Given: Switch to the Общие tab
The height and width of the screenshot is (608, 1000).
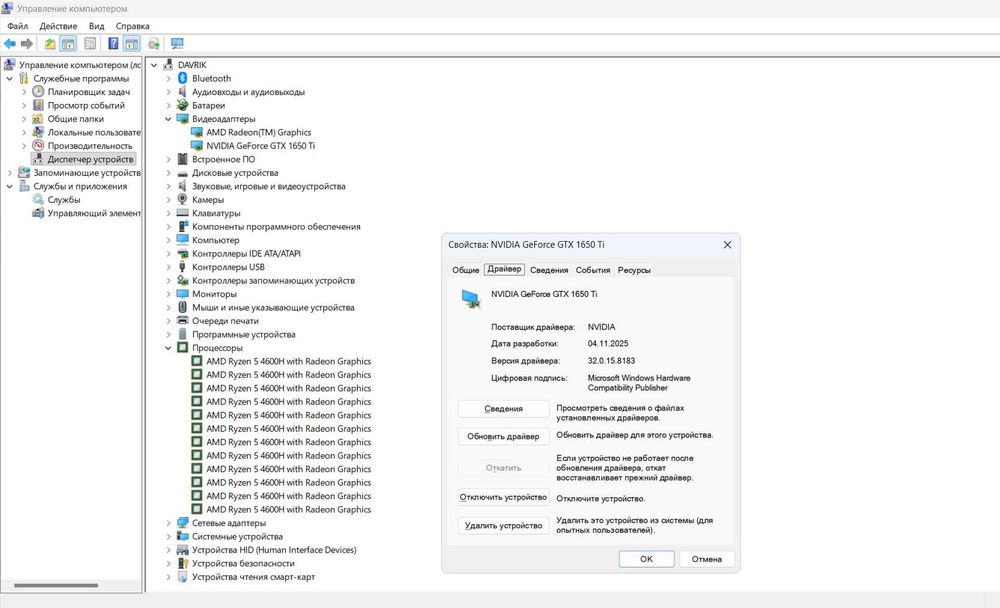Looking at the screenshot, I should coord(466,270).
